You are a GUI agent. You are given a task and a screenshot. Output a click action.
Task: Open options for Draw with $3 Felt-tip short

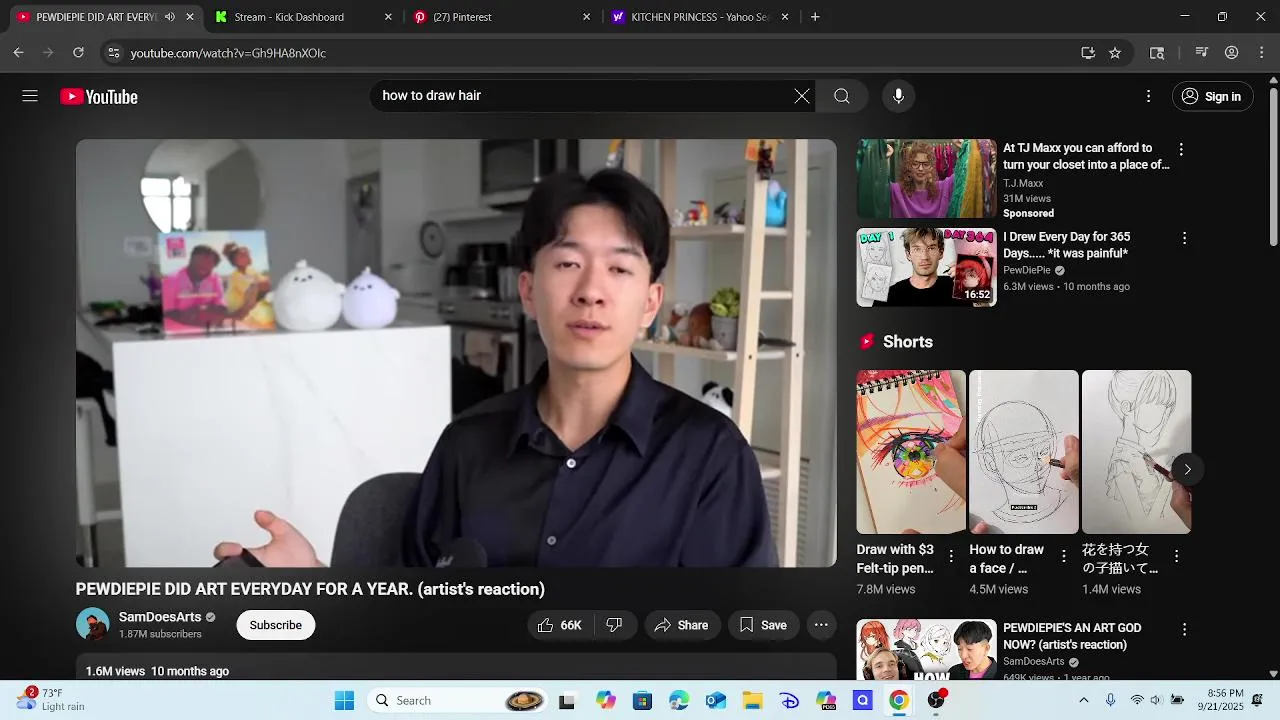pos(951,555)
